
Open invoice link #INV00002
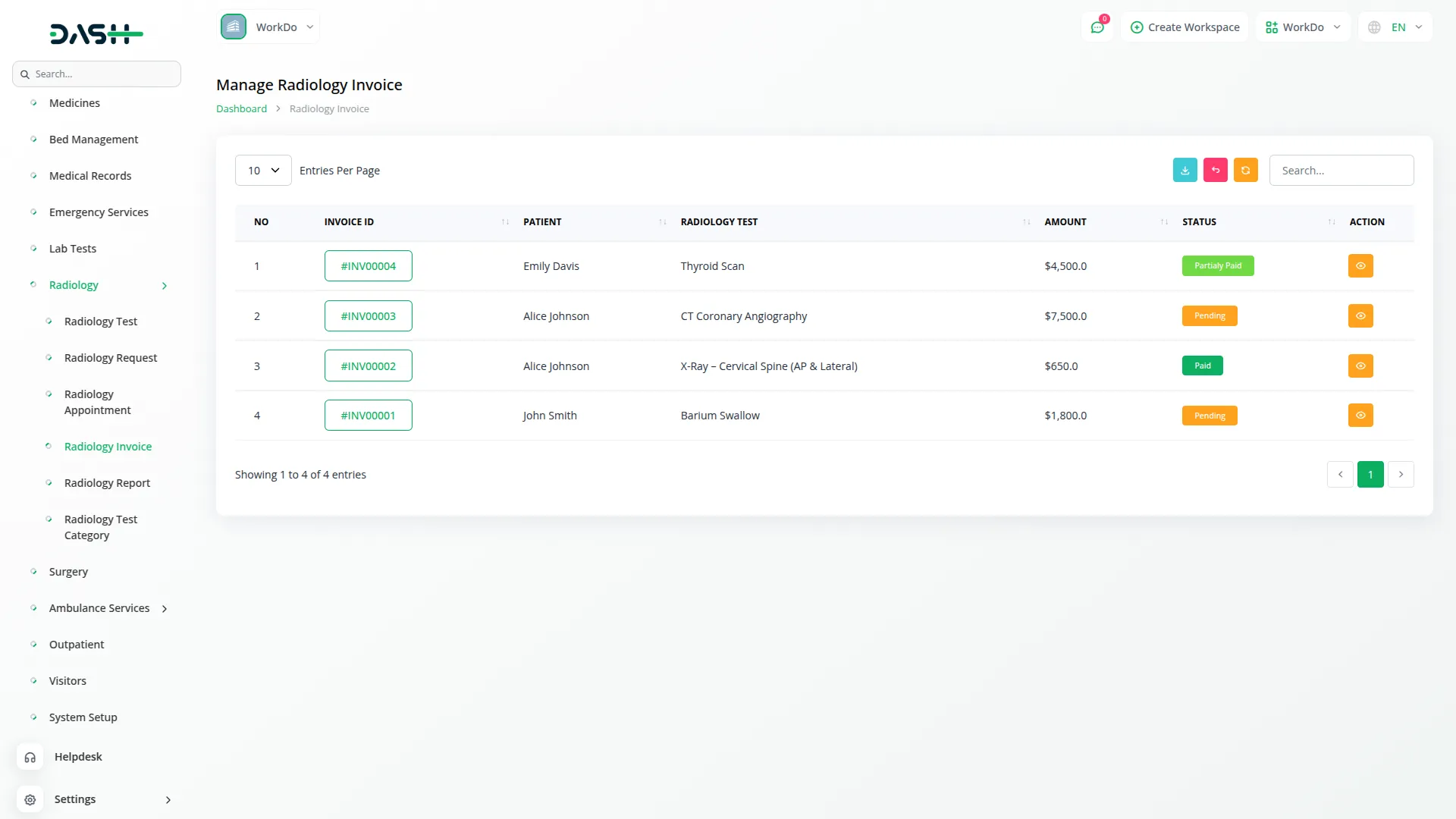tap(368, 366)
